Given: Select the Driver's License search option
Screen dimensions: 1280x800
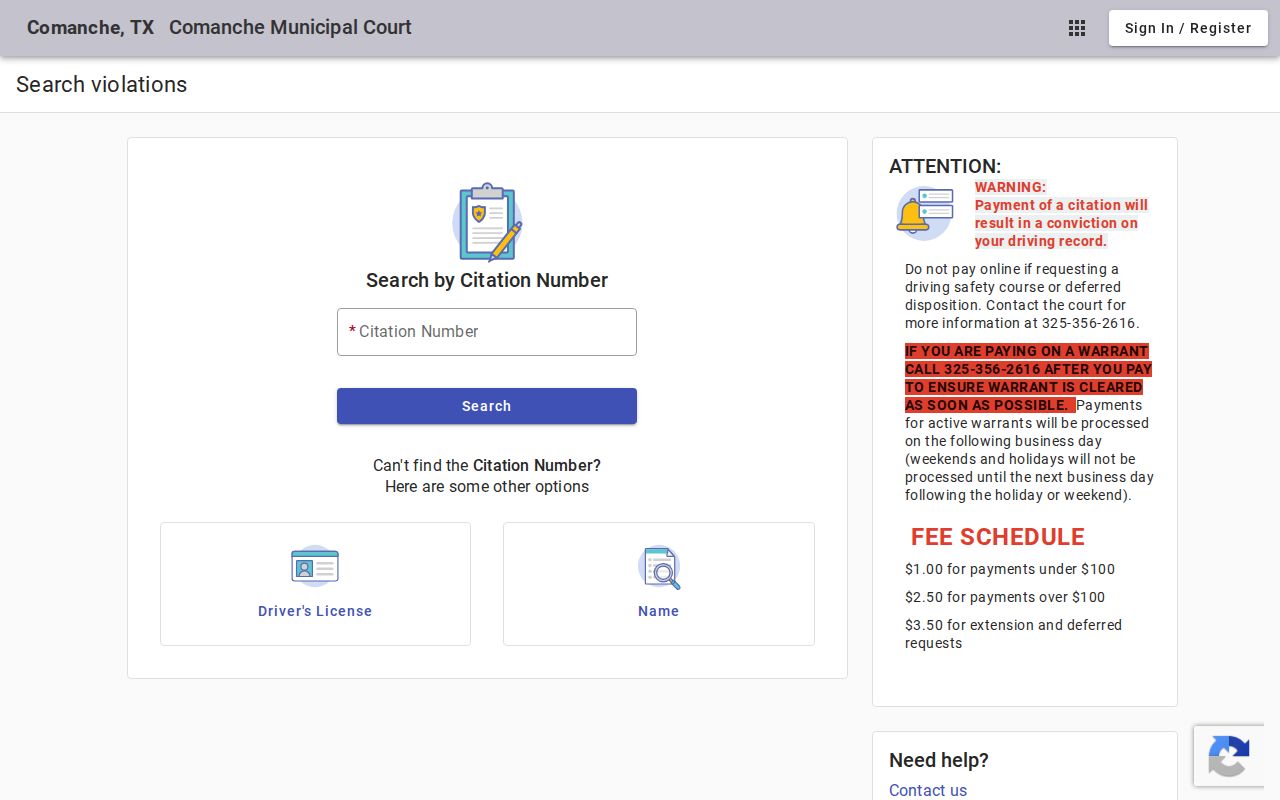Looking at the screenshot, I should pyautogui.click(x=315, y=584).
